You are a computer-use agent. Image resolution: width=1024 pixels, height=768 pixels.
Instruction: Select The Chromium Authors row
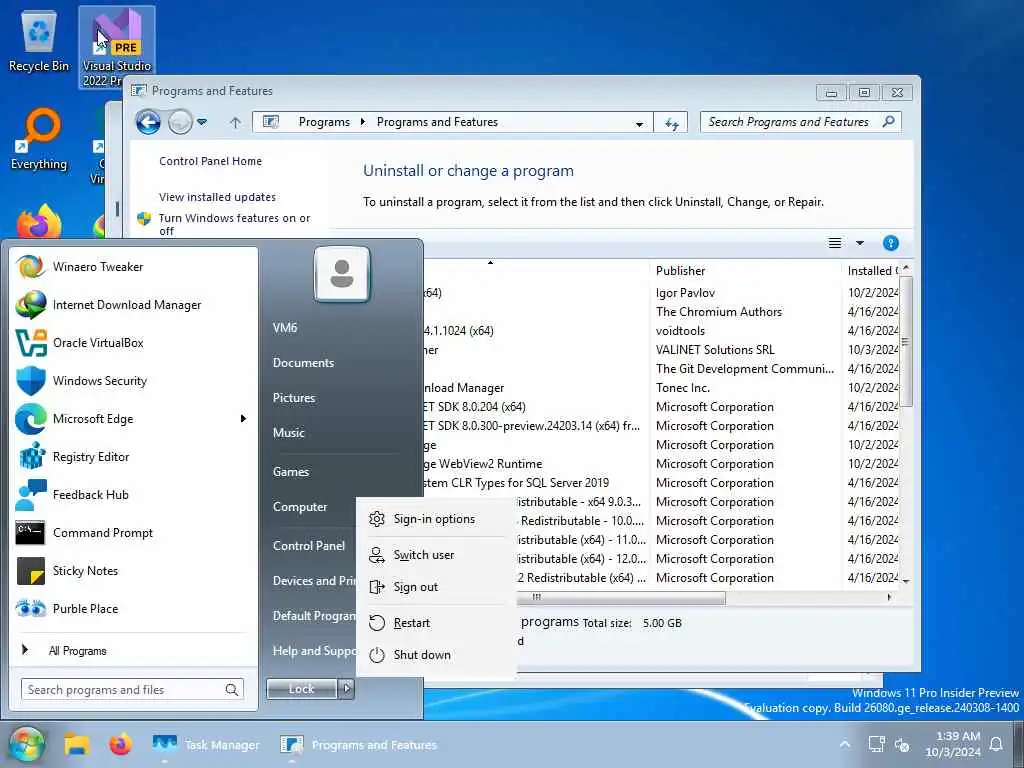(x=661, y=312)
